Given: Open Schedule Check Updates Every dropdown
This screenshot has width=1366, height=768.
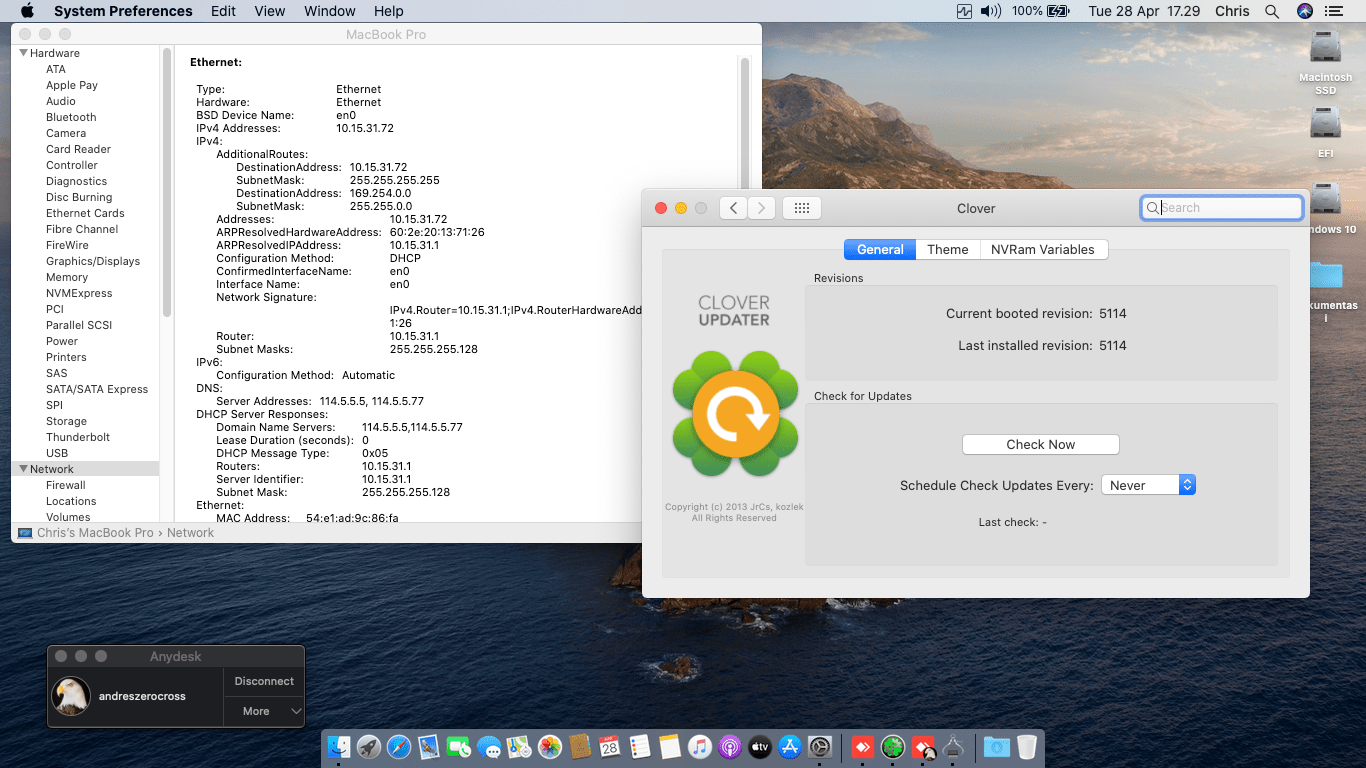Looking at the screenshot, I should point(1148,485).
